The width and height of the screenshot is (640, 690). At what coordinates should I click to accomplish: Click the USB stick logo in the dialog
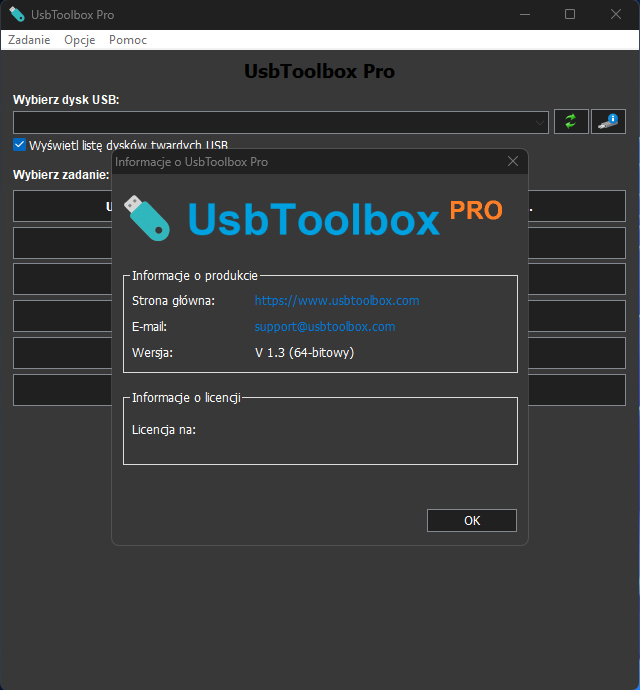[147, 218]
